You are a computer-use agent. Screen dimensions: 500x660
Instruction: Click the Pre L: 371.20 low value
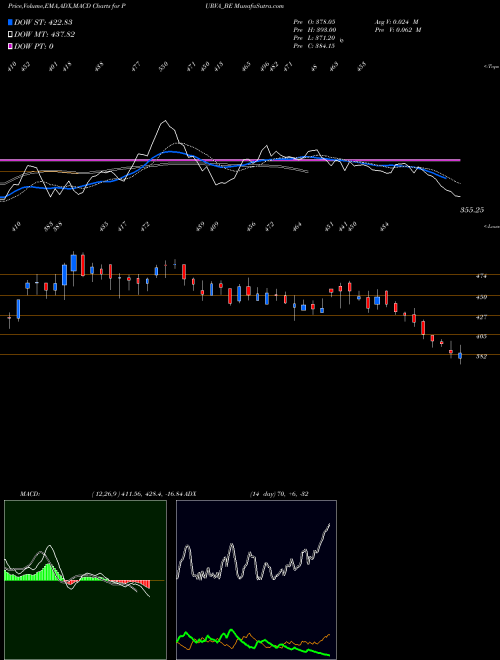[x=314, y=38]
